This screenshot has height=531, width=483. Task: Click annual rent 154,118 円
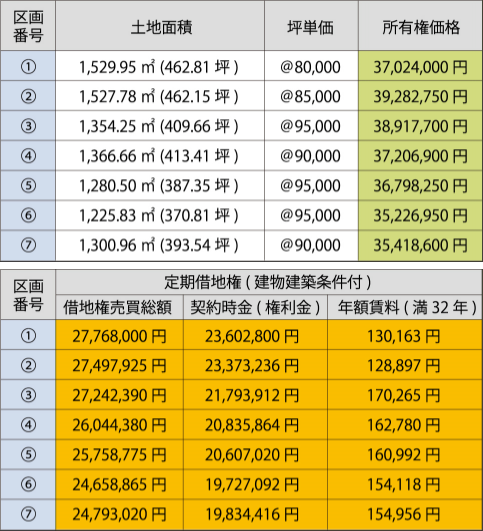point(405,484)
